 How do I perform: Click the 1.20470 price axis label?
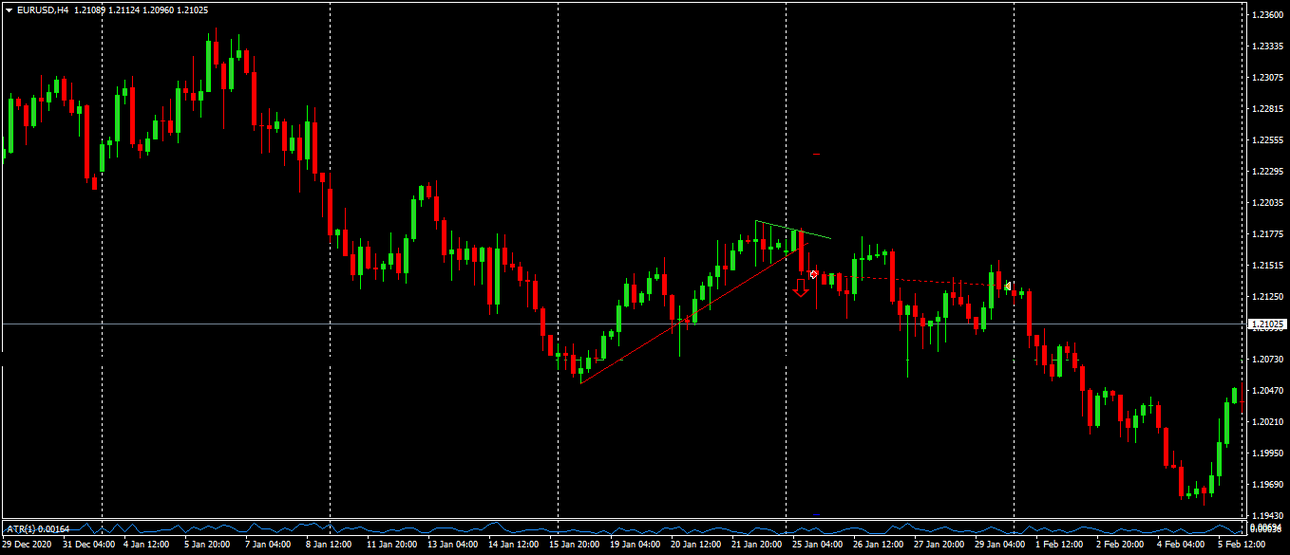click(1267, 390)
